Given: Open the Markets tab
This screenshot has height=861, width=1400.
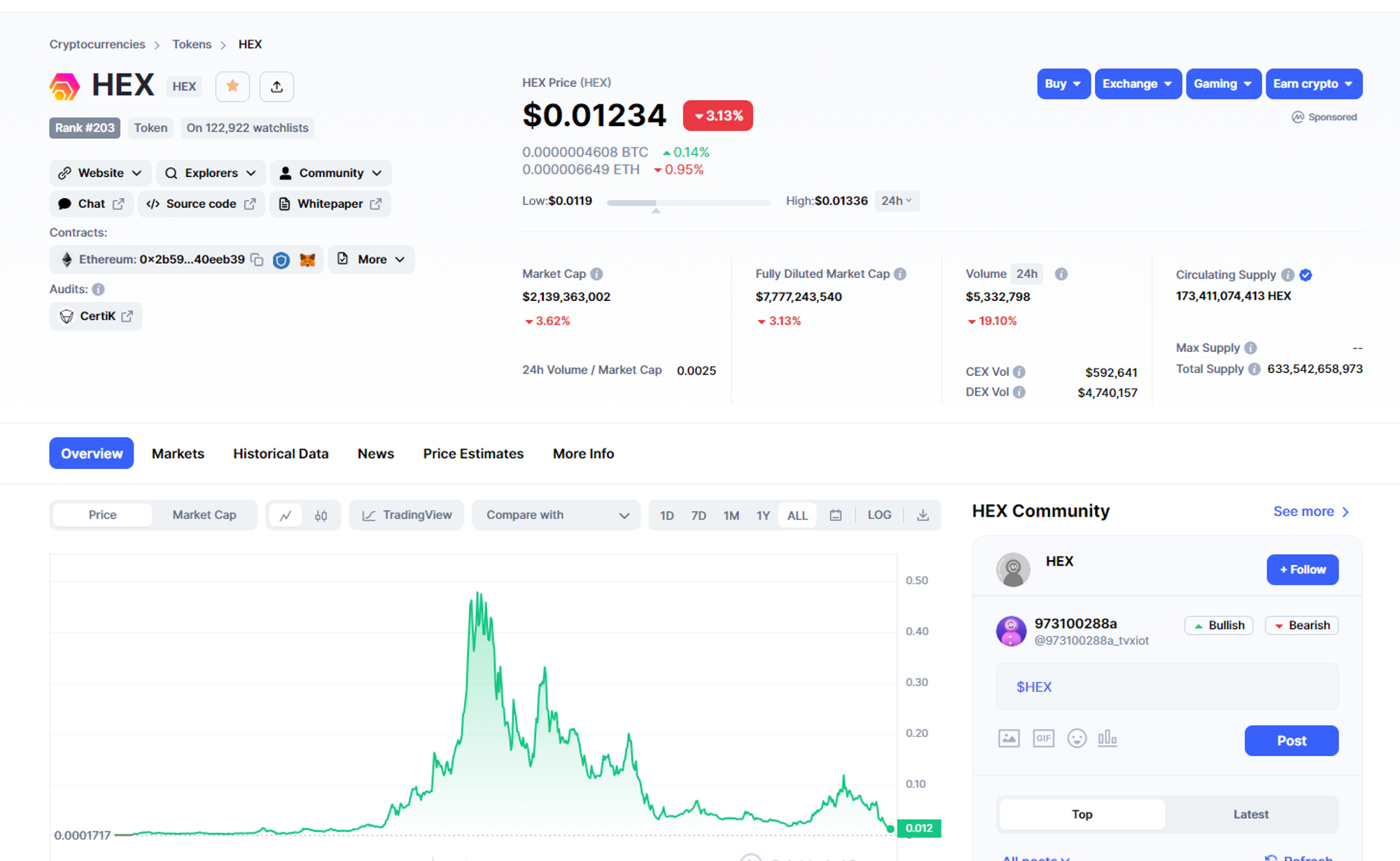Looking at the screenshot, I should pyautogui.click(x=178, y=454).
